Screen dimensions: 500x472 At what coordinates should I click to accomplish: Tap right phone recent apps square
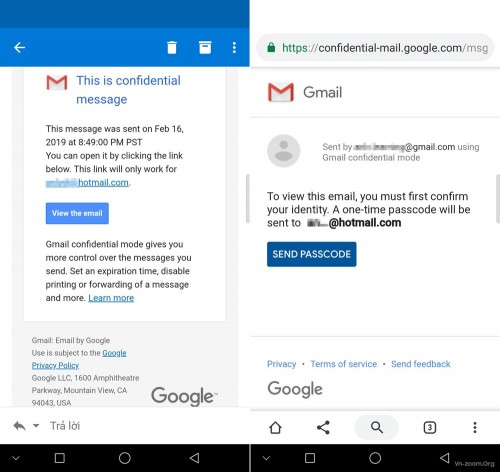310,458
